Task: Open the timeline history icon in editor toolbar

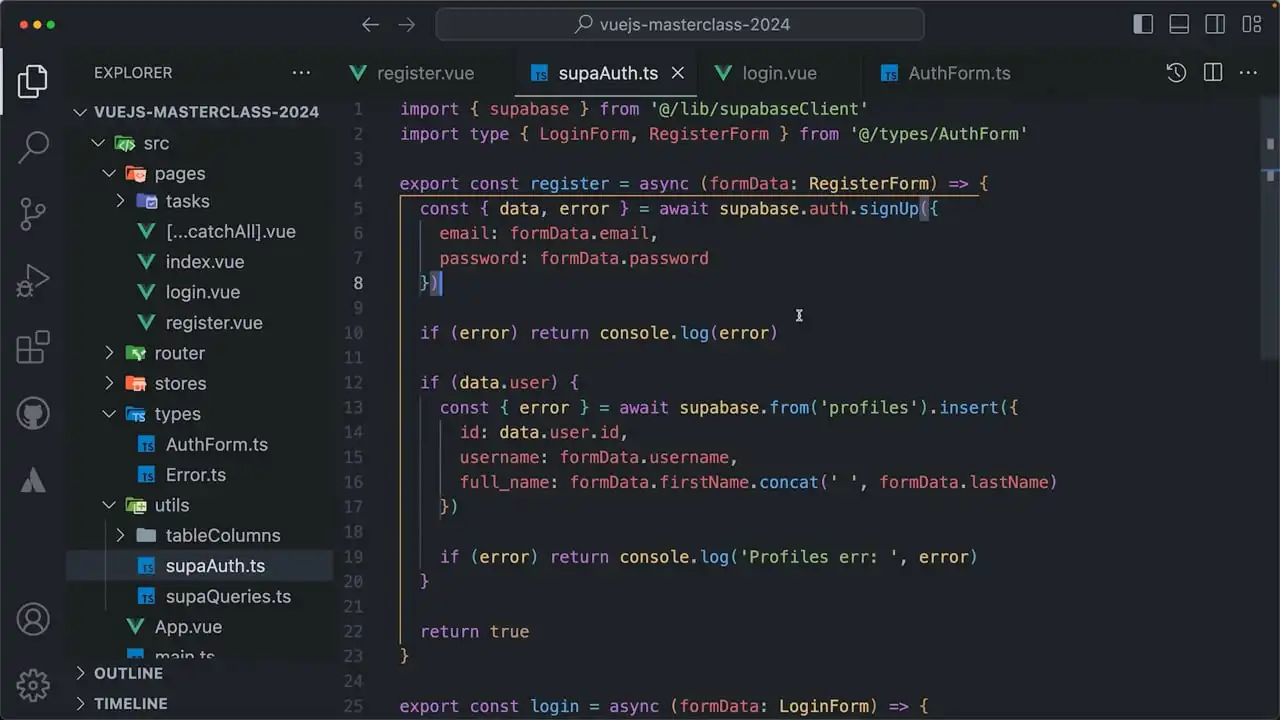Action: 1176,73
